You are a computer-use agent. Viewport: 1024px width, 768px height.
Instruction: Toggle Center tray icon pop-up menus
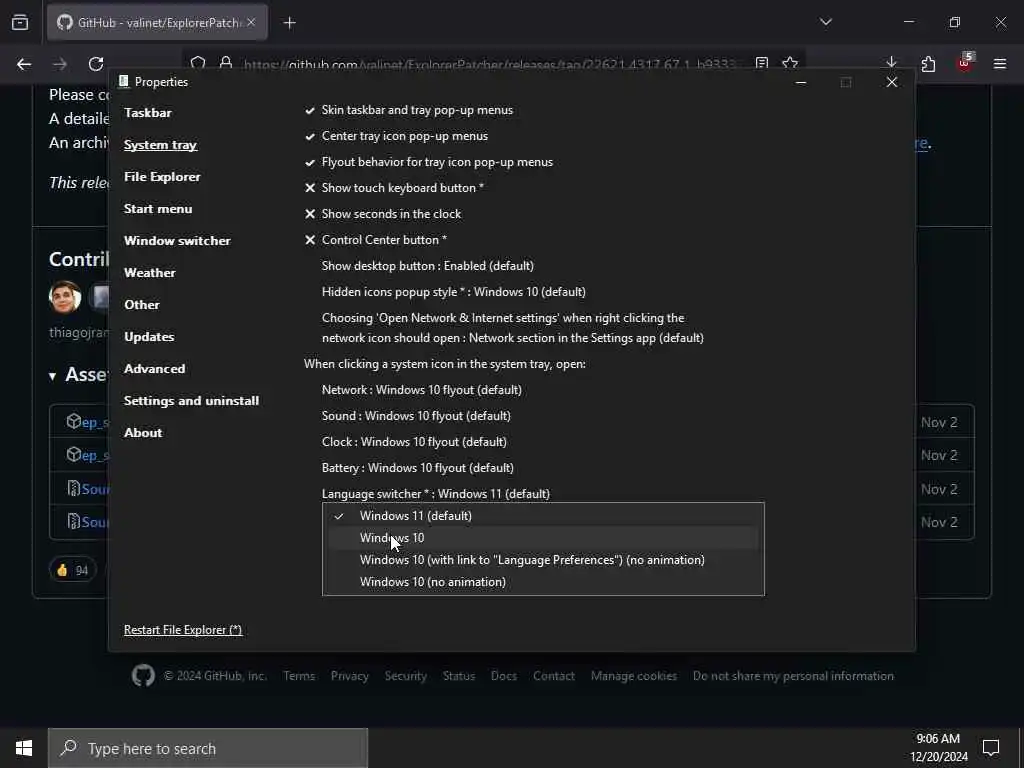[396, 136]
